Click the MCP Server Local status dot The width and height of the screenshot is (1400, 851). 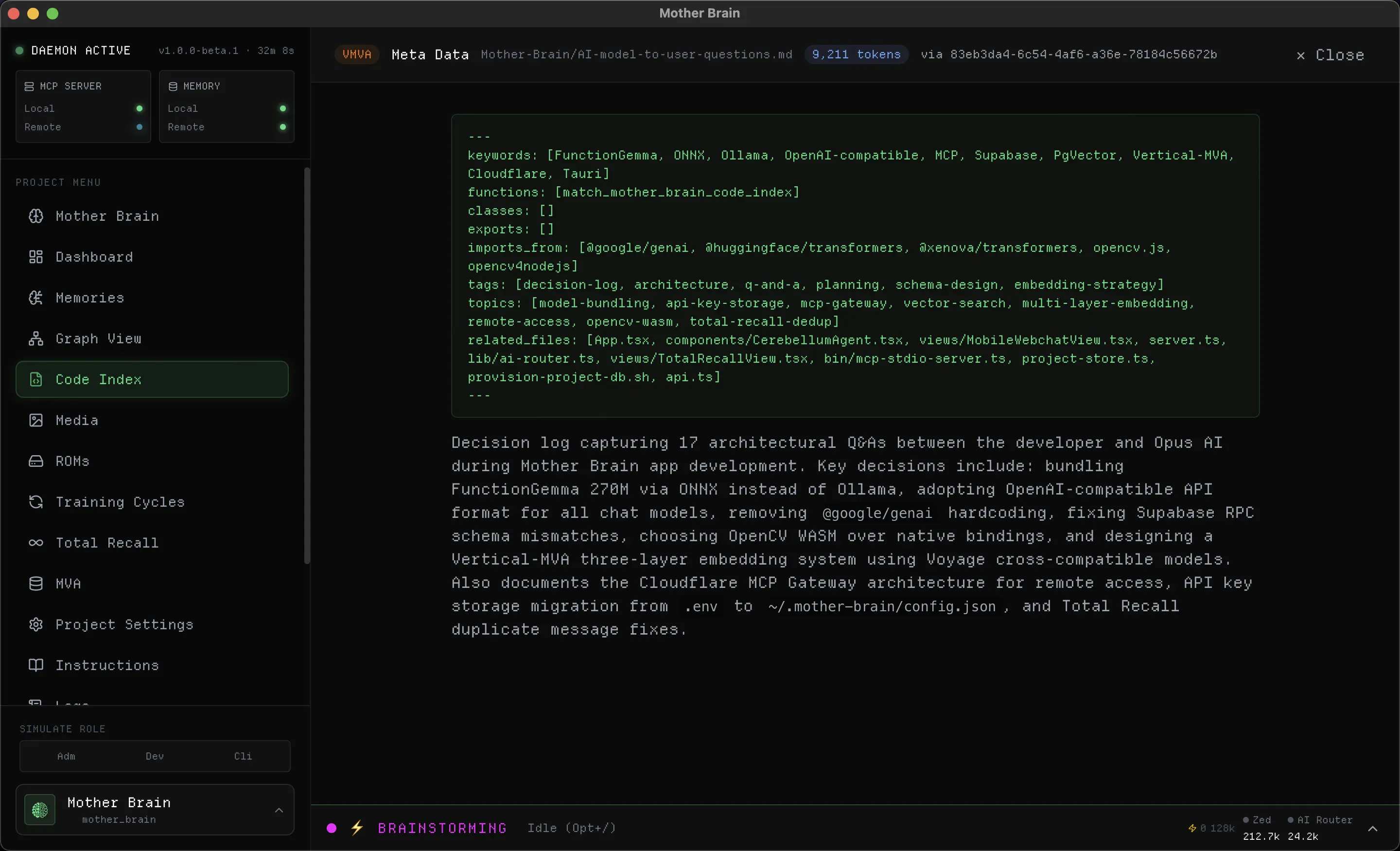pyautogui.click(x=139, y=108)
